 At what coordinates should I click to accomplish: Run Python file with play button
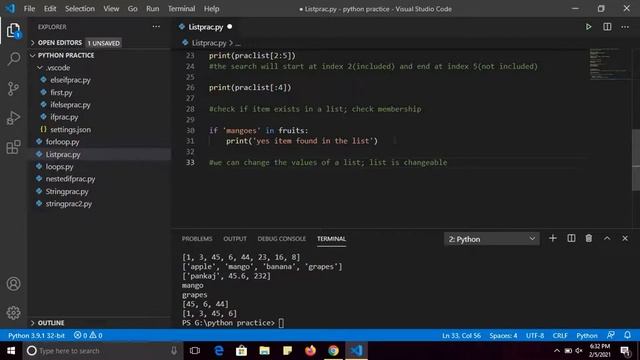(588, 27)
